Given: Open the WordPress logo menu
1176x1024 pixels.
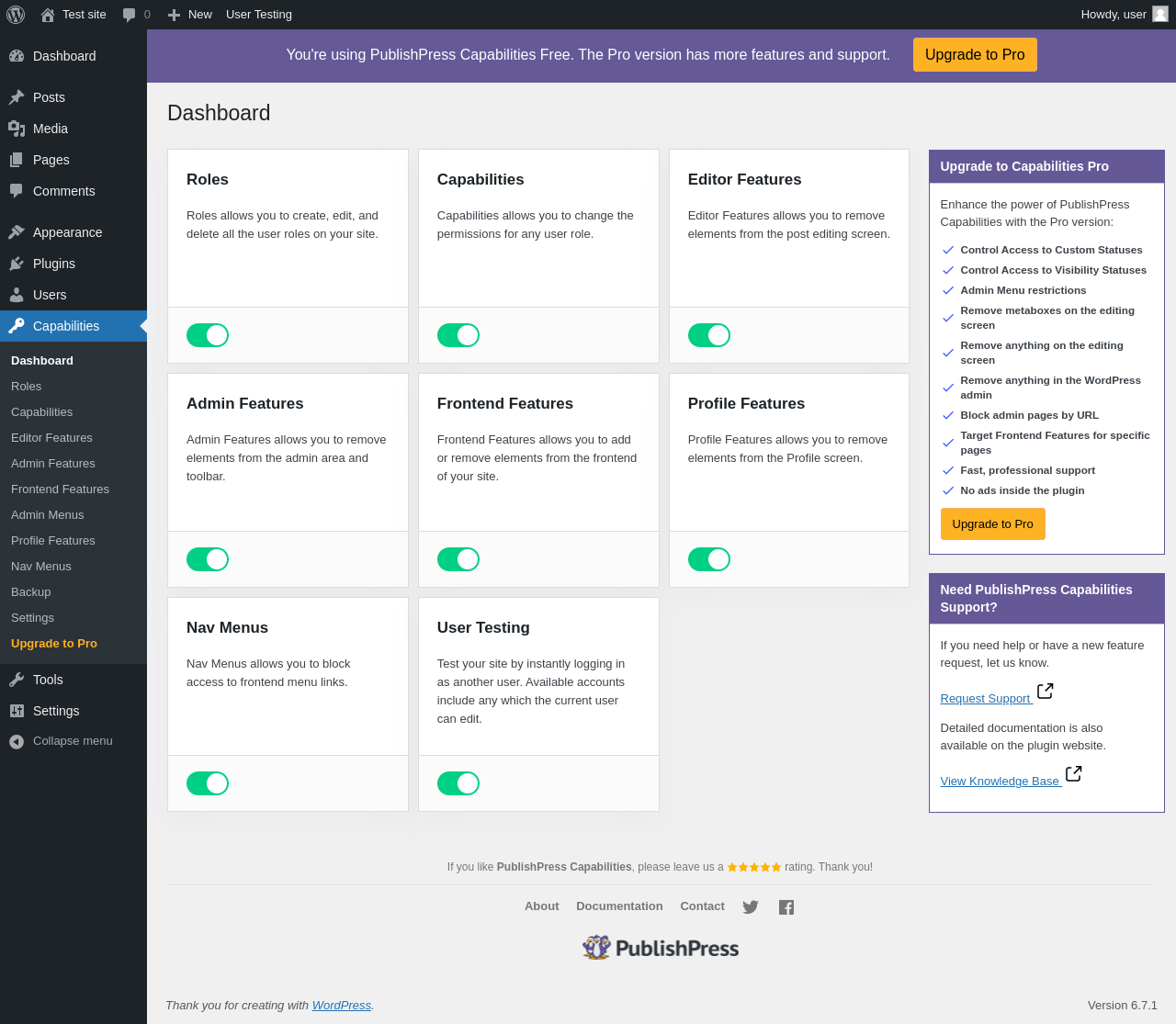Looking at the screenshot, I should click(x=16, y=15).
